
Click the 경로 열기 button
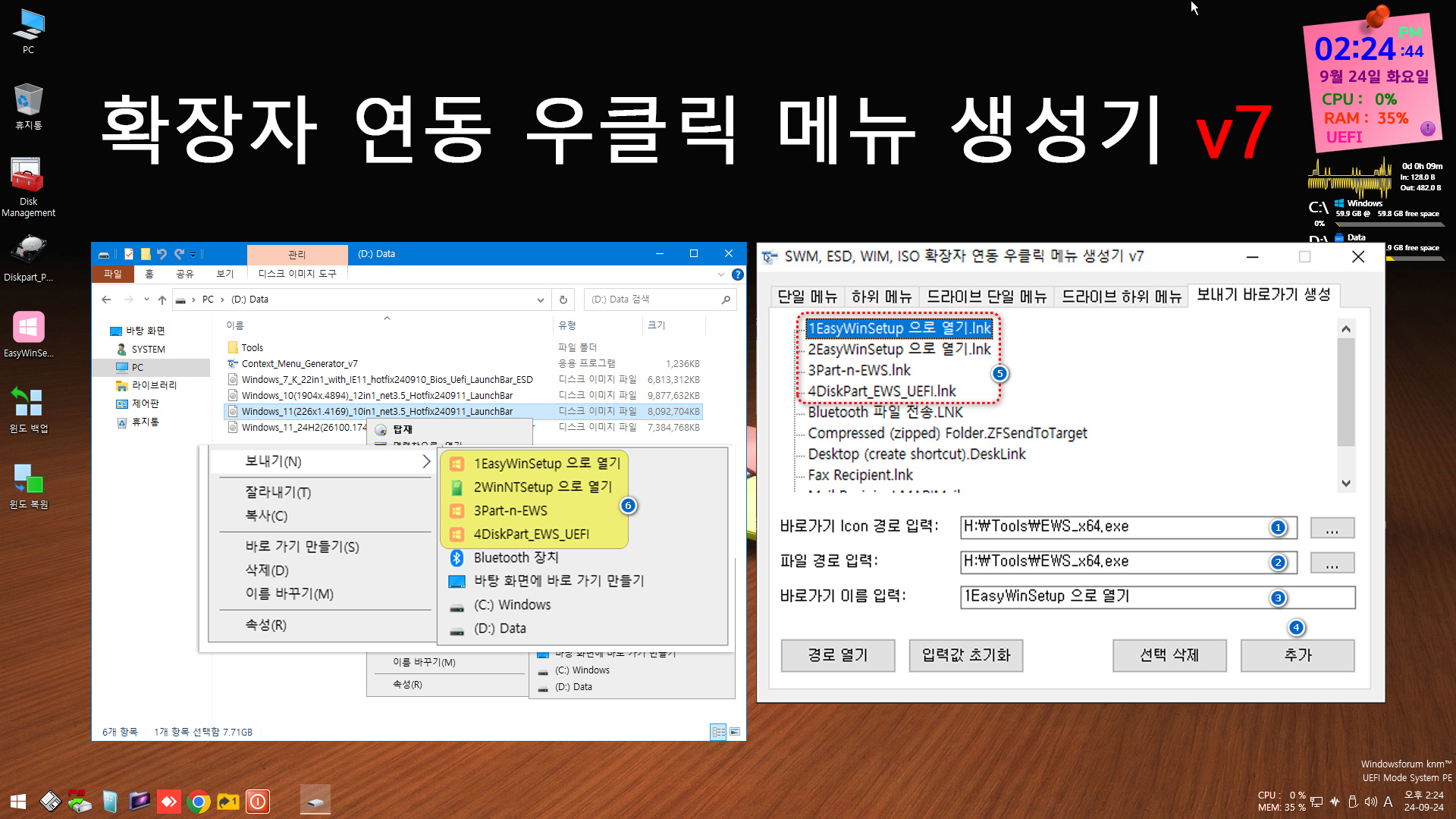point(838,655)
